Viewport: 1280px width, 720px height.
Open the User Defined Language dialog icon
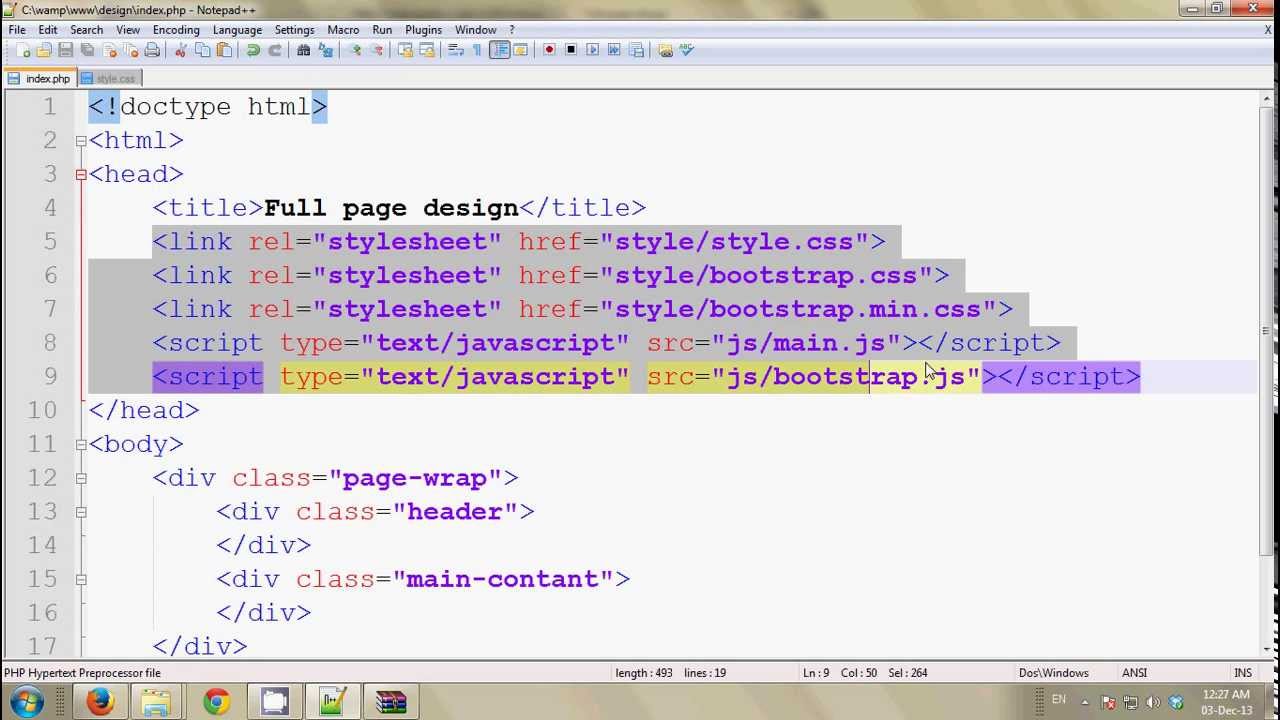(x=520, y=50)
